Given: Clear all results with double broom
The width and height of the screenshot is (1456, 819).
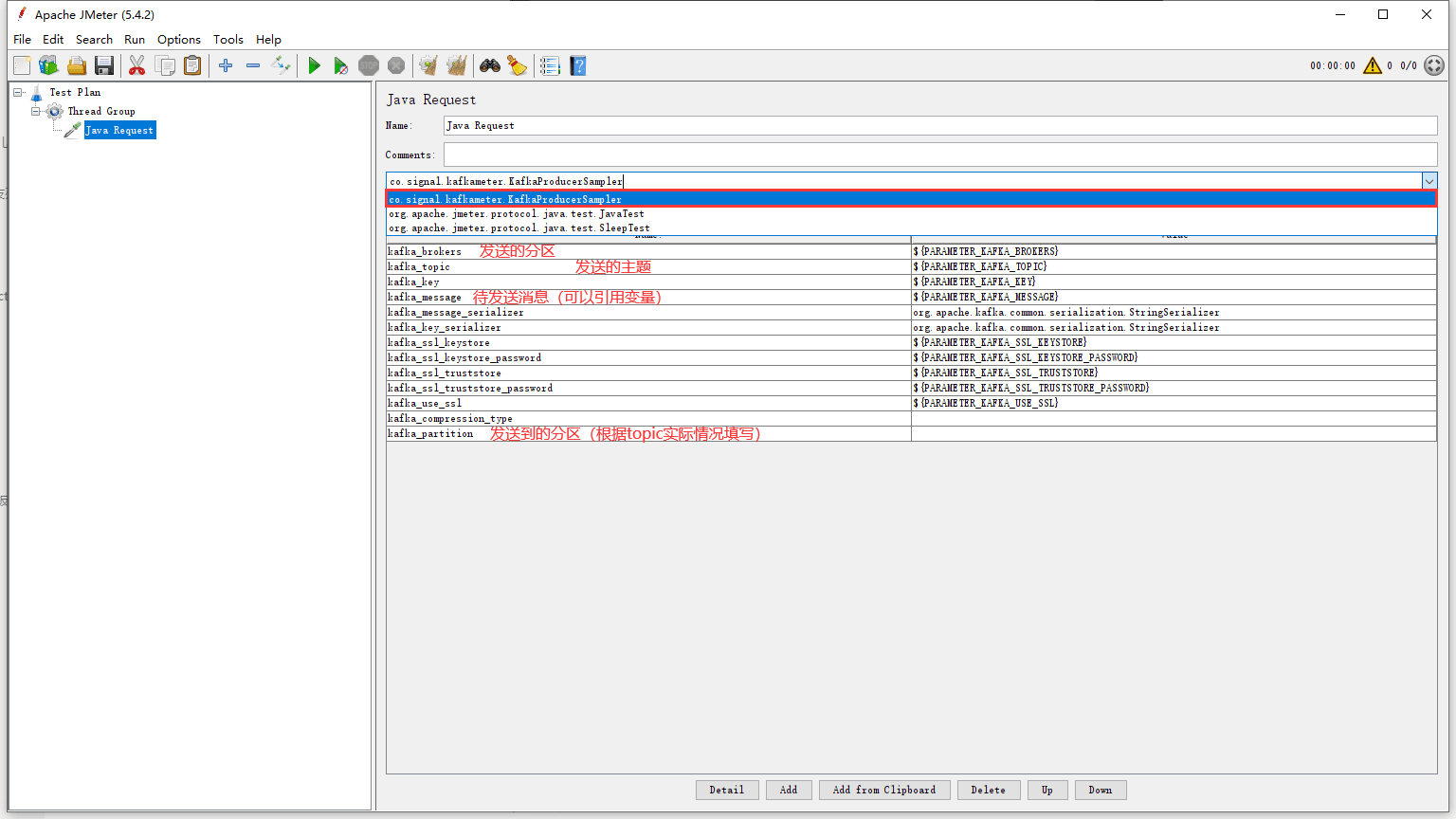Looking at the screenshot, I should click(457, 65).
